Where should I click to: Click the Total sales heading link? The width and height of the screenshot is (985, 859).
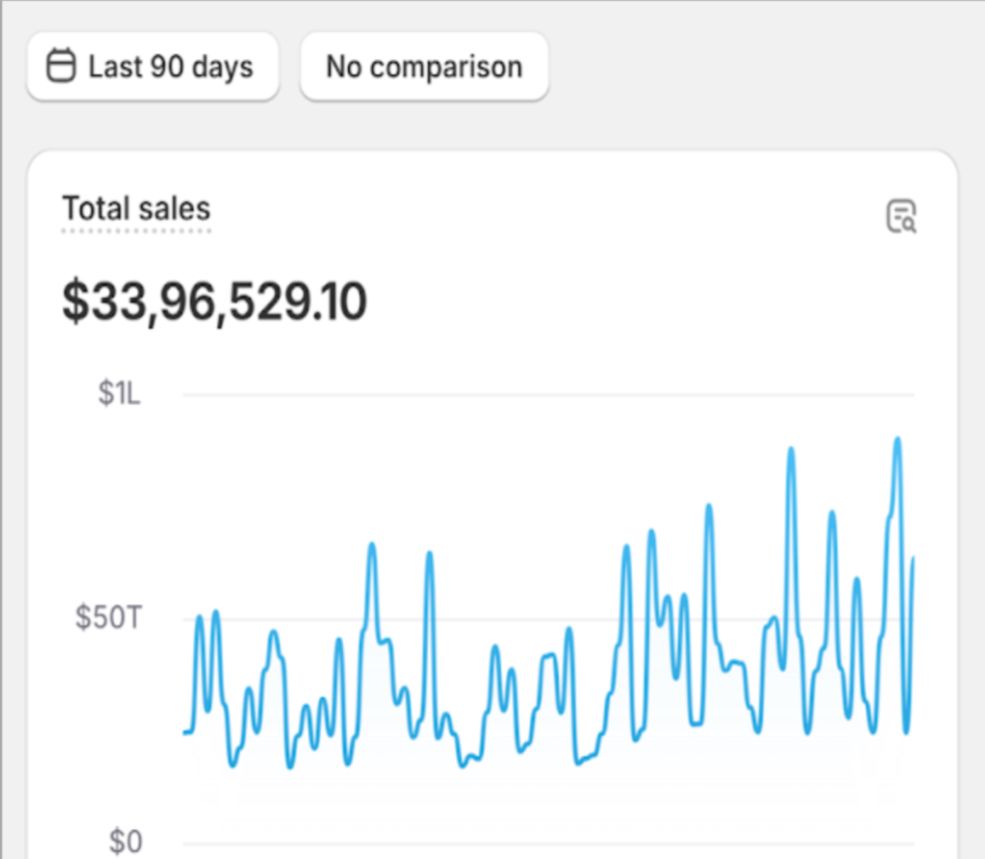[x=136, y=209]
